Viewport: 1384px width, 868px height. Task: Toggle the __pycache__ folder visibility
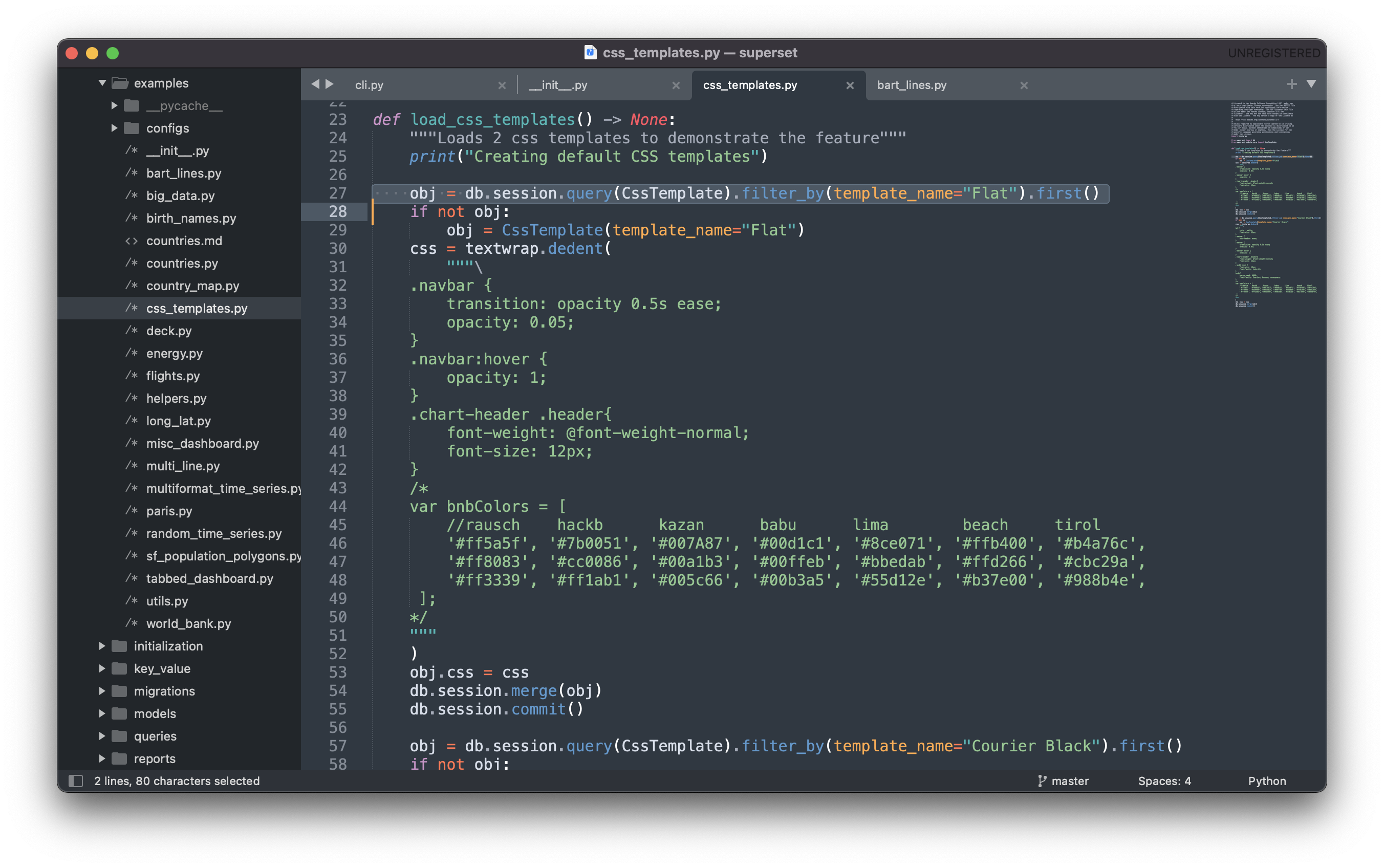[113, 106]
